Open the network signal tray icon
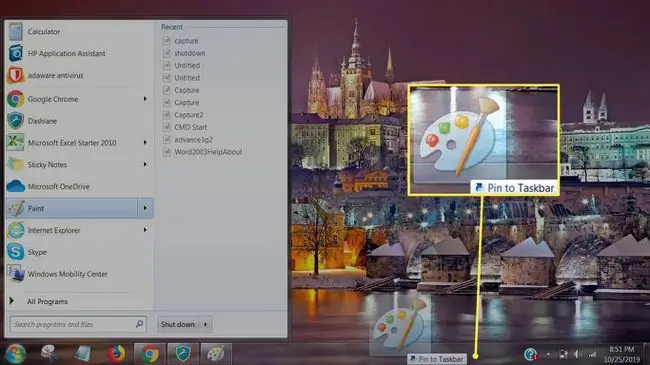650x365 pixels. [592, 354]
